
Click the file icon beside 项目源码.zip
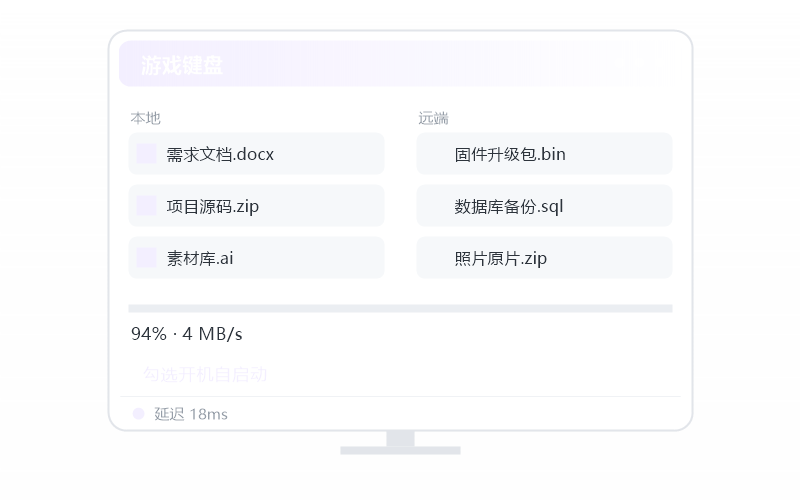[x=146, y=206]
